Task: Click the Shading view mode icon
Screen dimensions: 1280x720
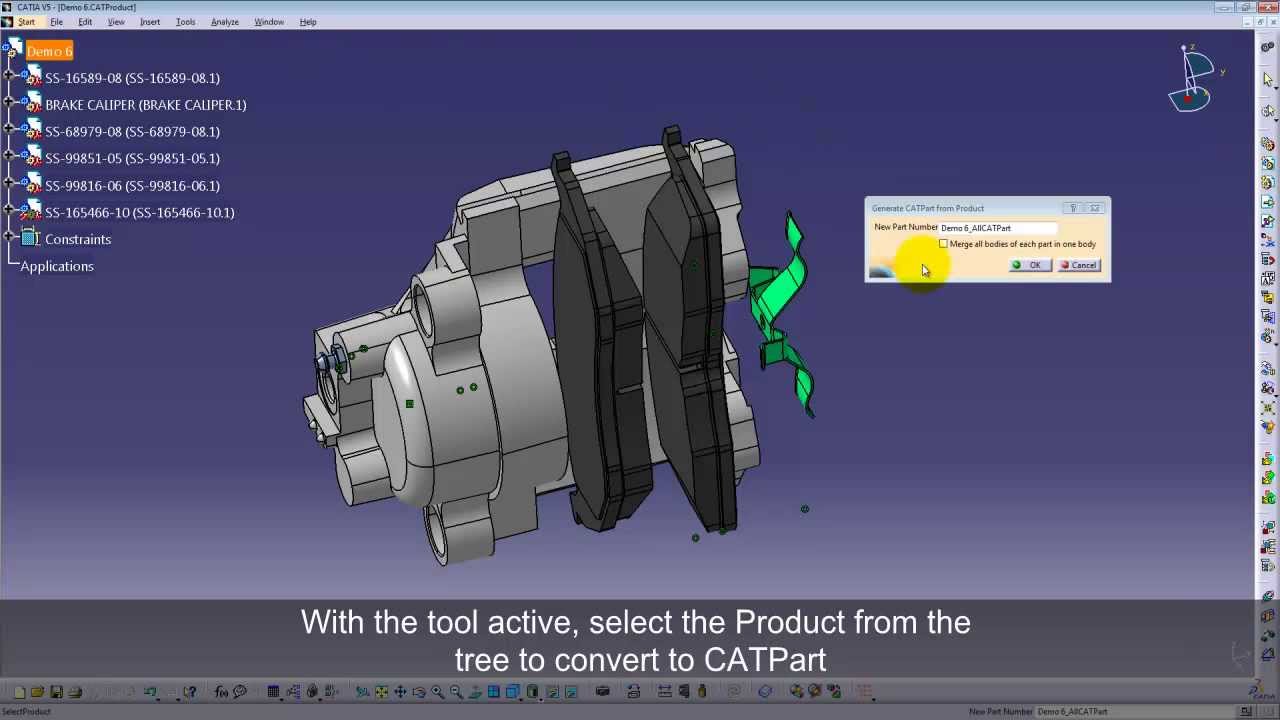Action: click(x=532, y=691)
